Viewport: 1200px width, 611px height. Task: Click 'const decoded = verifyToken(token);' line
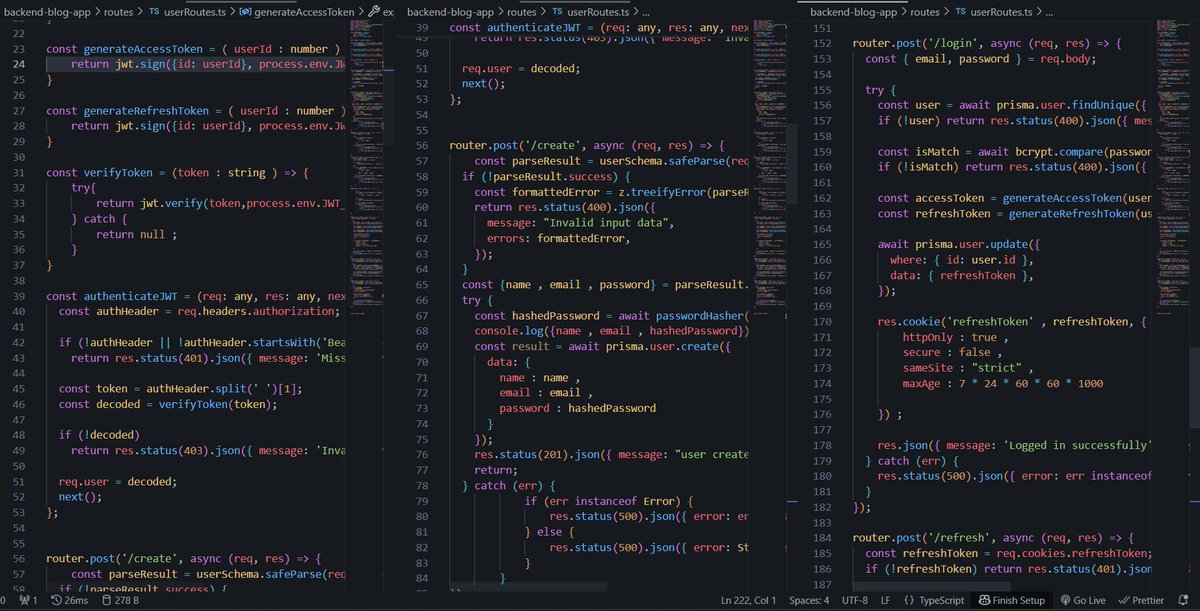[167, 404]
